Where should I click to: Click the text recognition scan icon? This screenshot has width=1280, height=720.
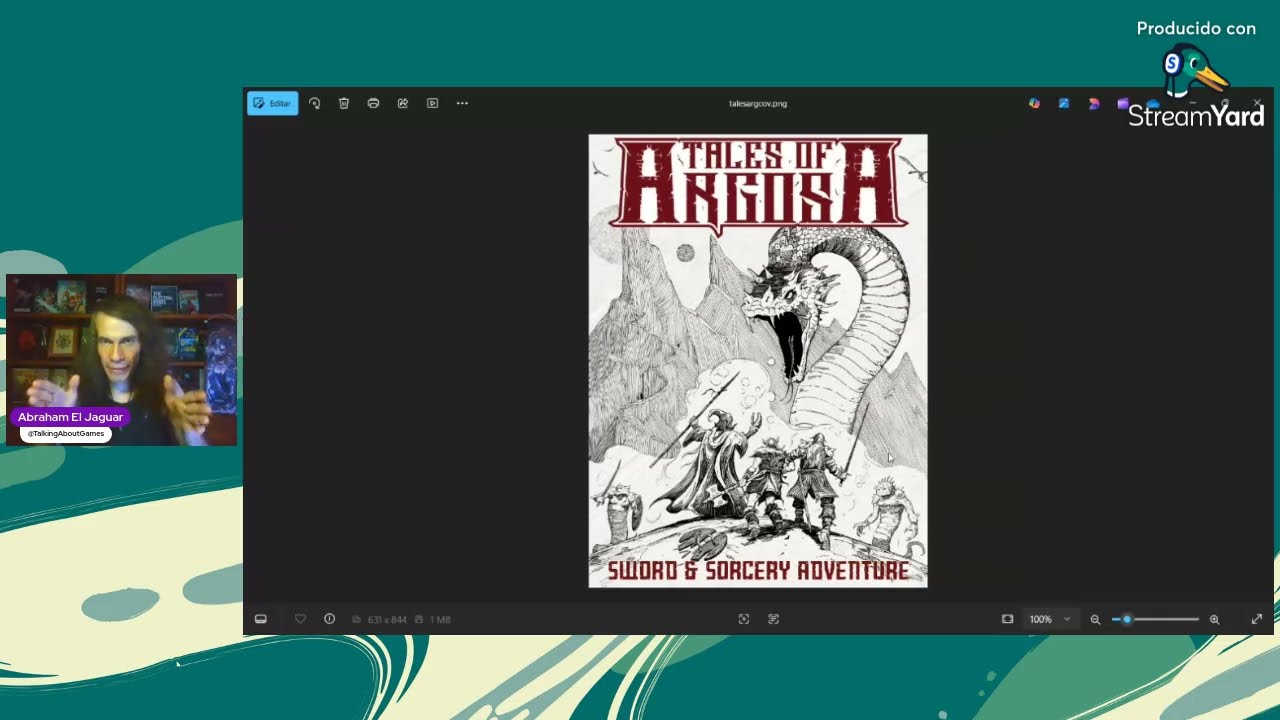(773, 619)
